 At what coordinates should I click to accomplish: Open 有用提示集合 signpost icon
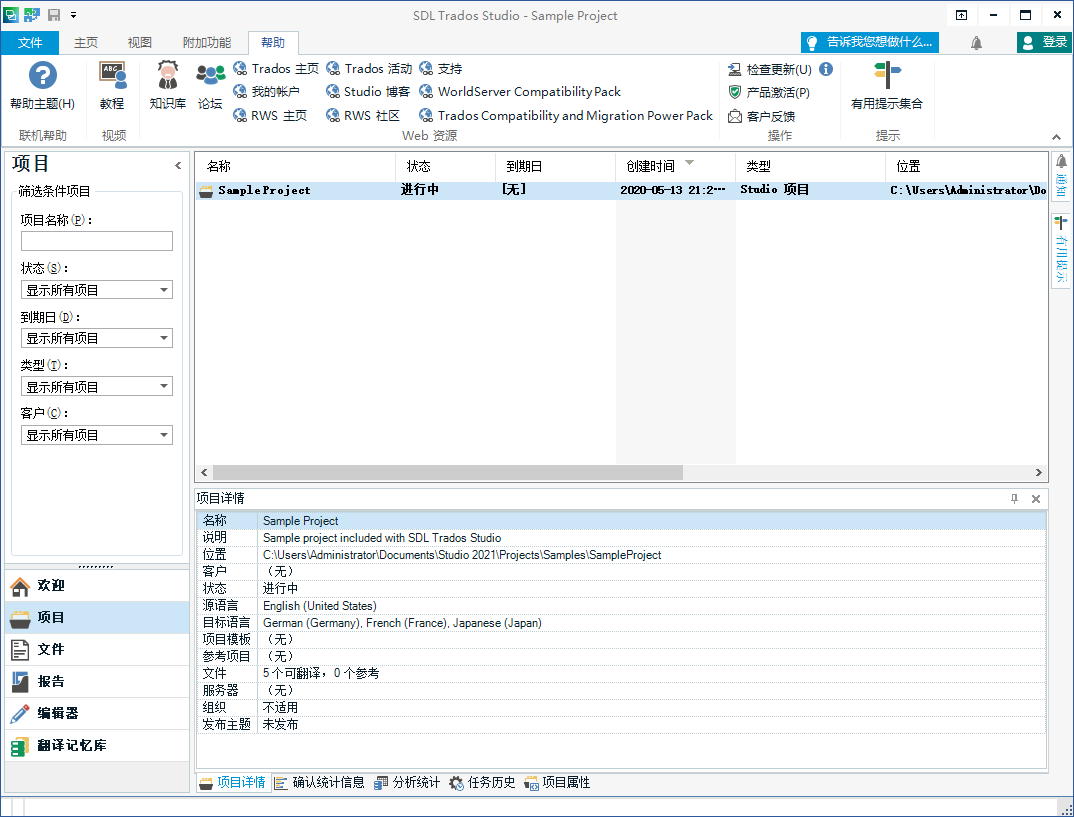pyautogui.click(x=887, y=86)
